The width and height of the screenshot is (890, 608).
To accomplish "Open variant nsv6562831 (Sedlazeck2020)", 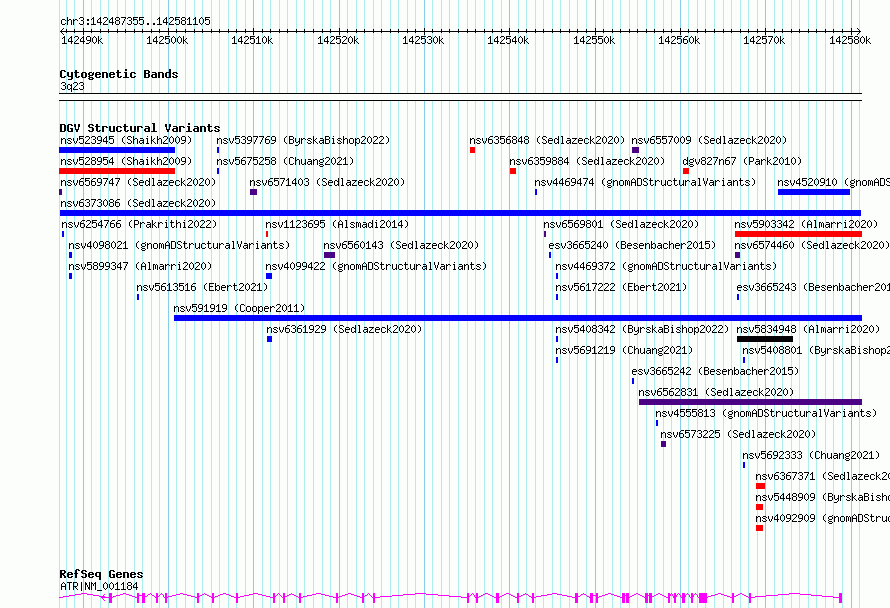I will [x=716, y=392].
